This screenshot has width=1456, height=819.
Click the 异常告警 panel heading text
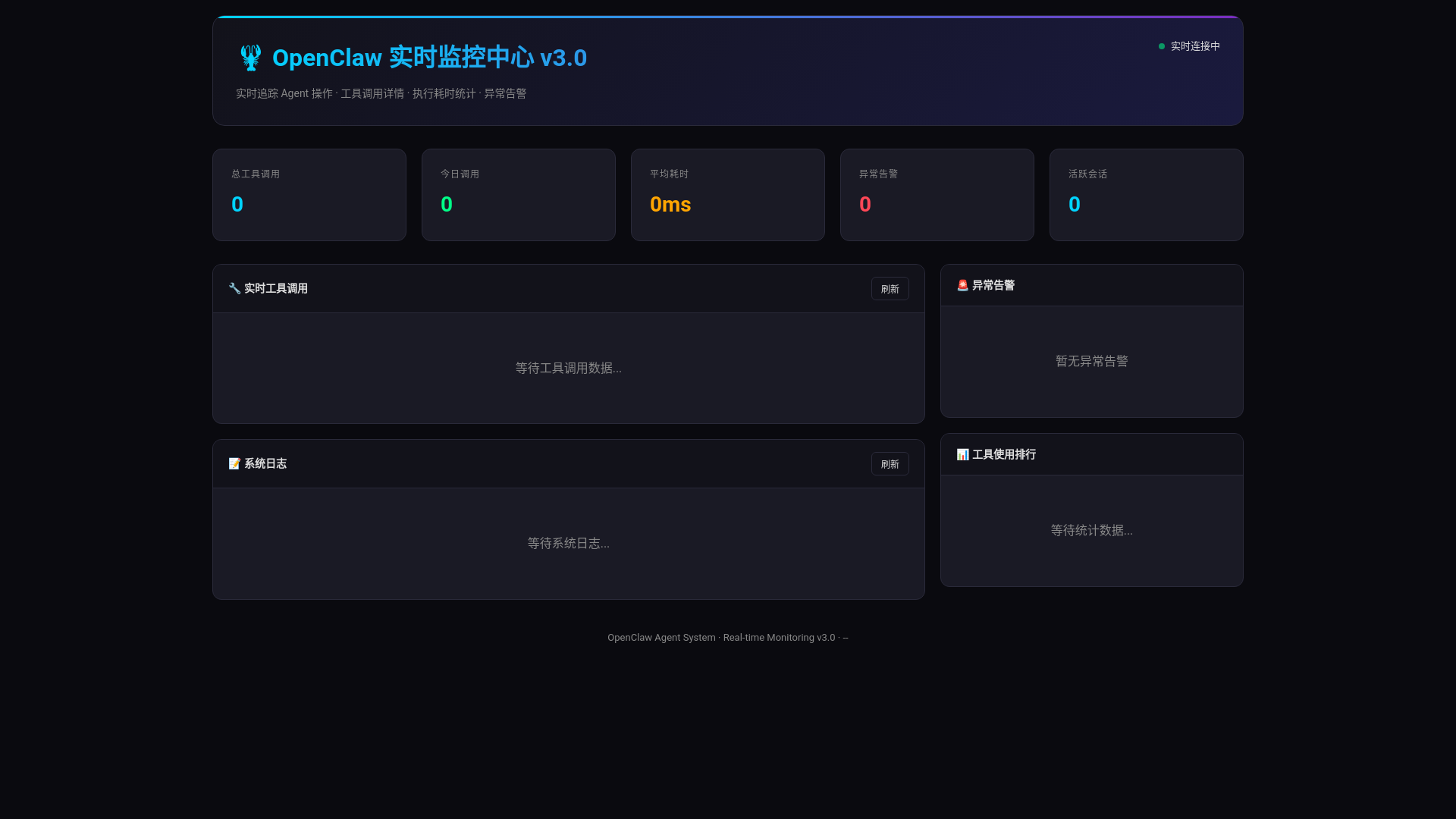point(993,285)
